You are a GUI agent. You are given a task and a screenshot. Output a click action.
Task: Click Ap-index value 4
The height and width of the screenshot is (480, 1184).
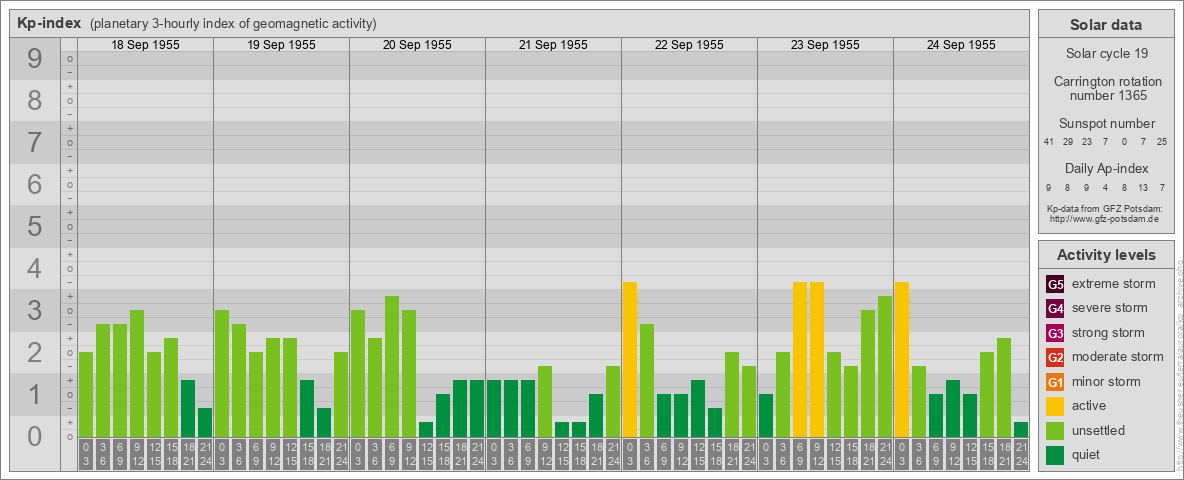point(1105,187)
